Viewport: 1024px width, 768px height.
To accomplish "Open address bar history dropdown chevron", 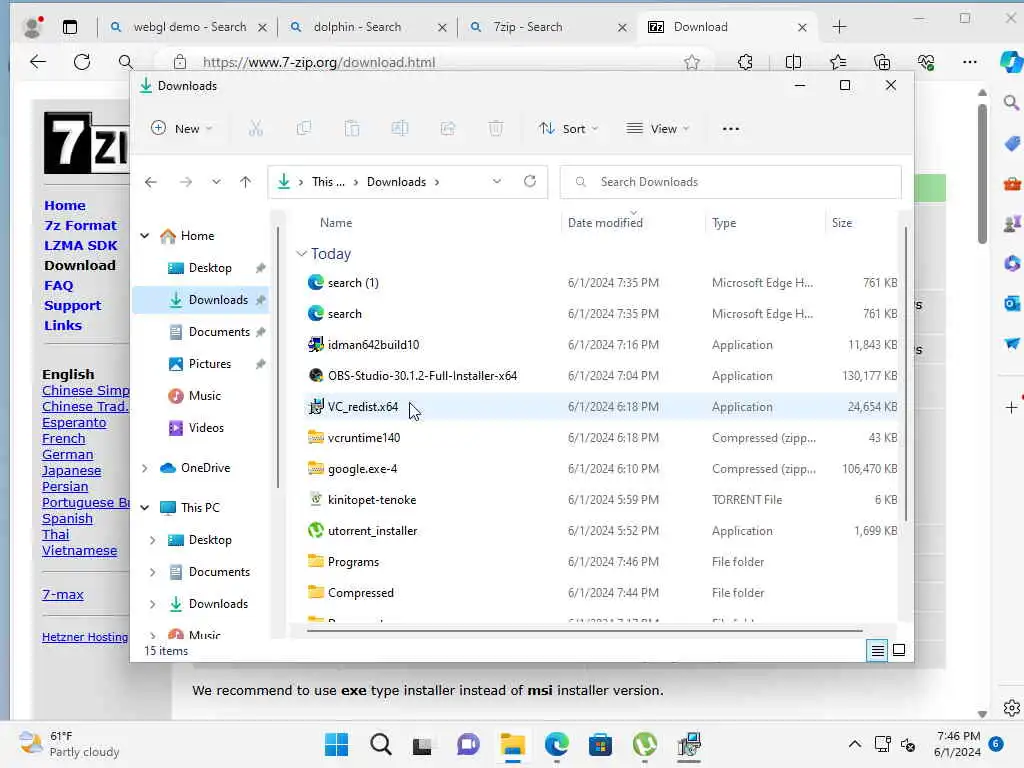I will click(x=497, y=182).
